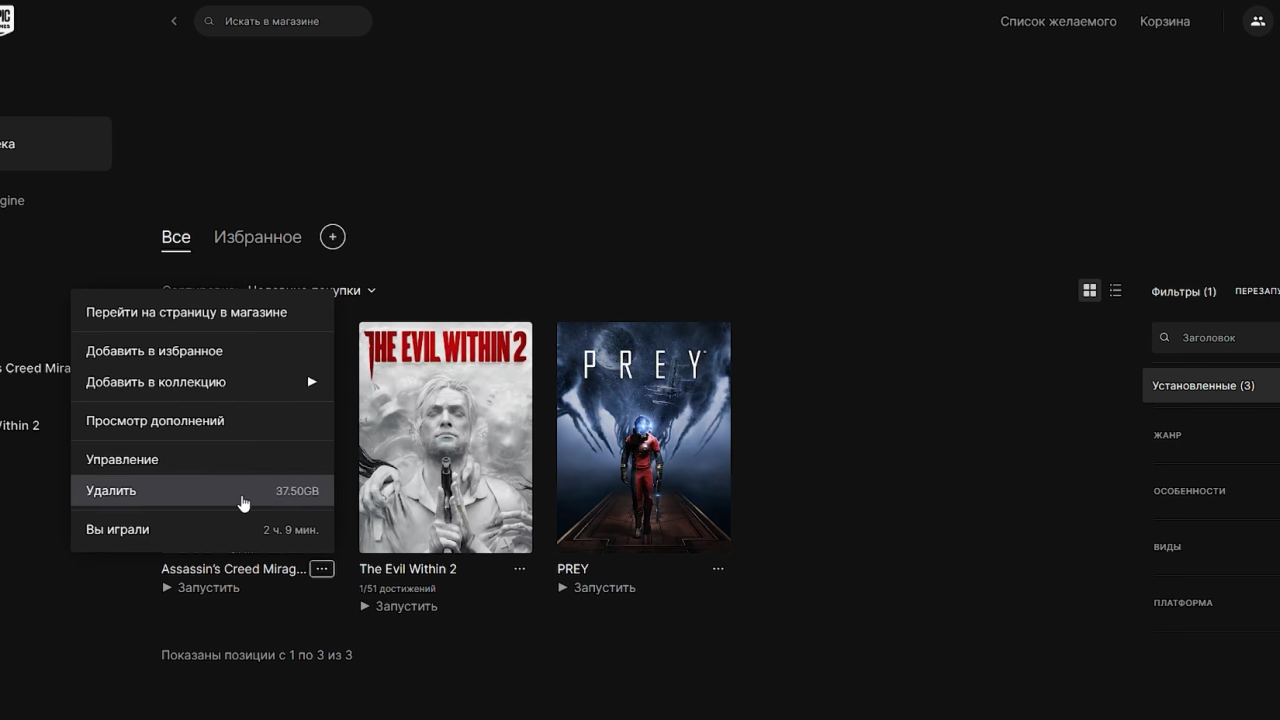Image resolution: width=1280 pixels, height=720 pixels.
Task: Open the three-dot menu for Assassin's Creed Mirage
Action: [321, 569]
